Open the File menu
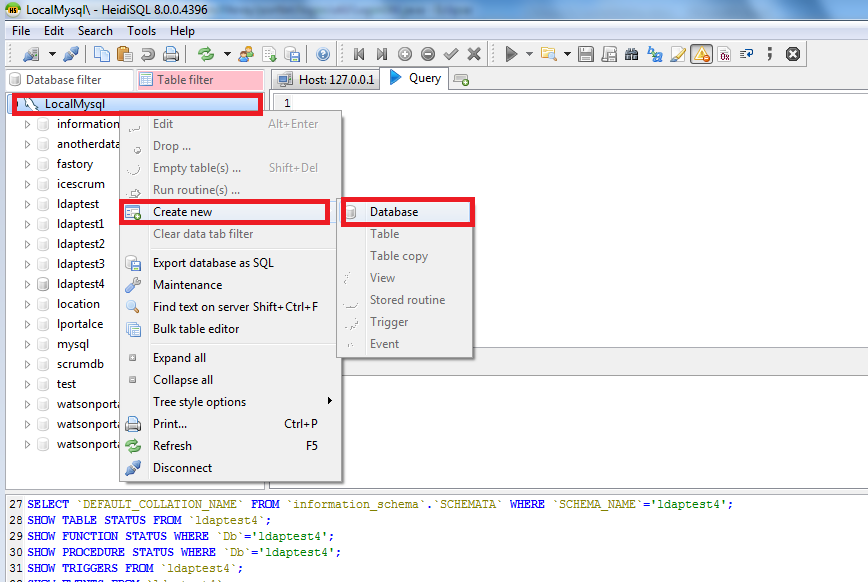868x582 pixels. click(x=21, y=31)
